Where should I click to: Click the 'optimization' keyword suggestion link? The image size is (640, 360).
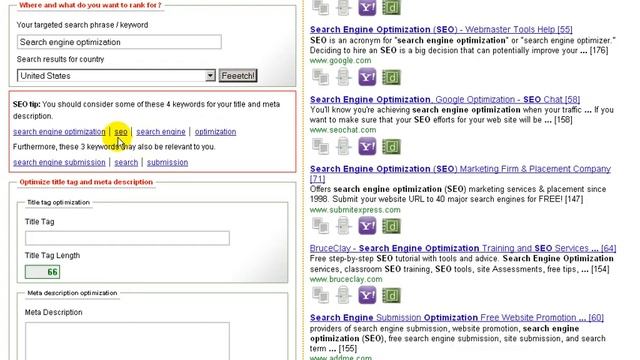215,132
